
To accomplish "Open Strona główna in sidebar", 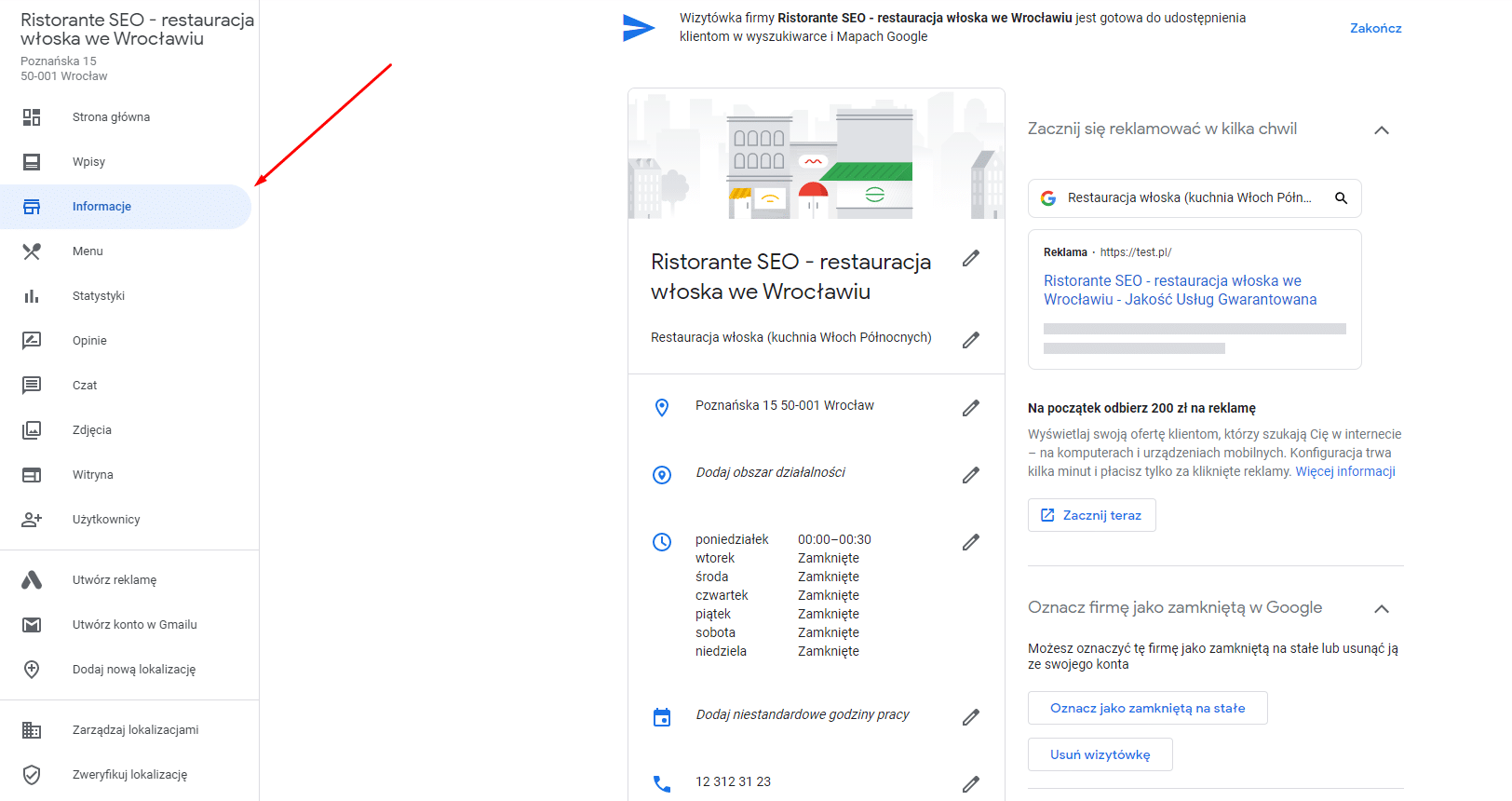I will (x=126, y=117).
